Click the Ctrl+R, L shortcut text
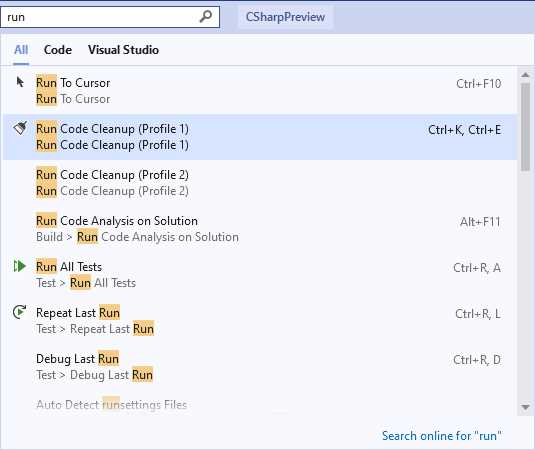 click(478, 314)
